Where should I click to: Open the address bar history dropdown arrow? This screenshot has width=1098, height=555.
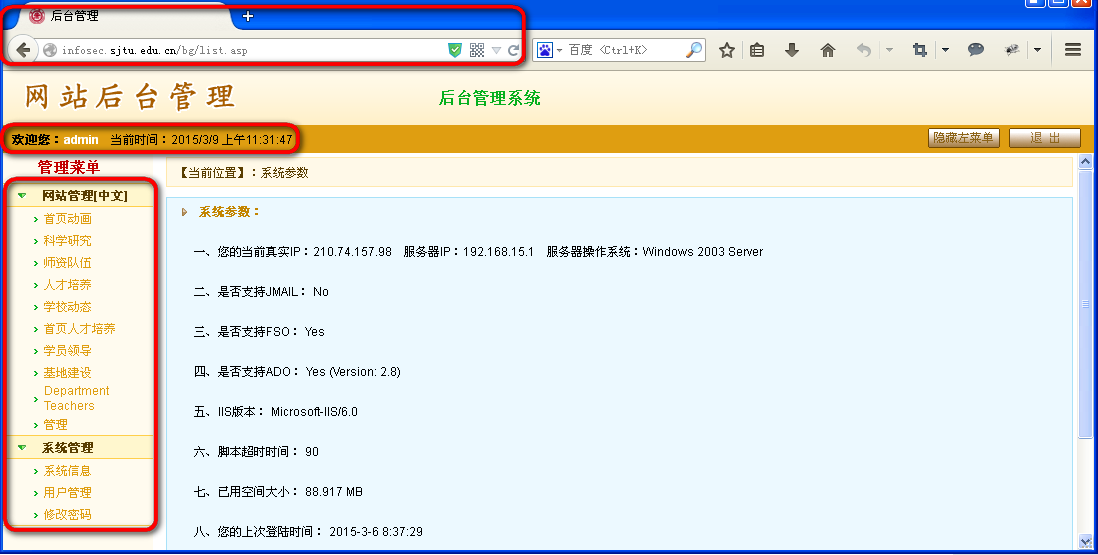496,50
